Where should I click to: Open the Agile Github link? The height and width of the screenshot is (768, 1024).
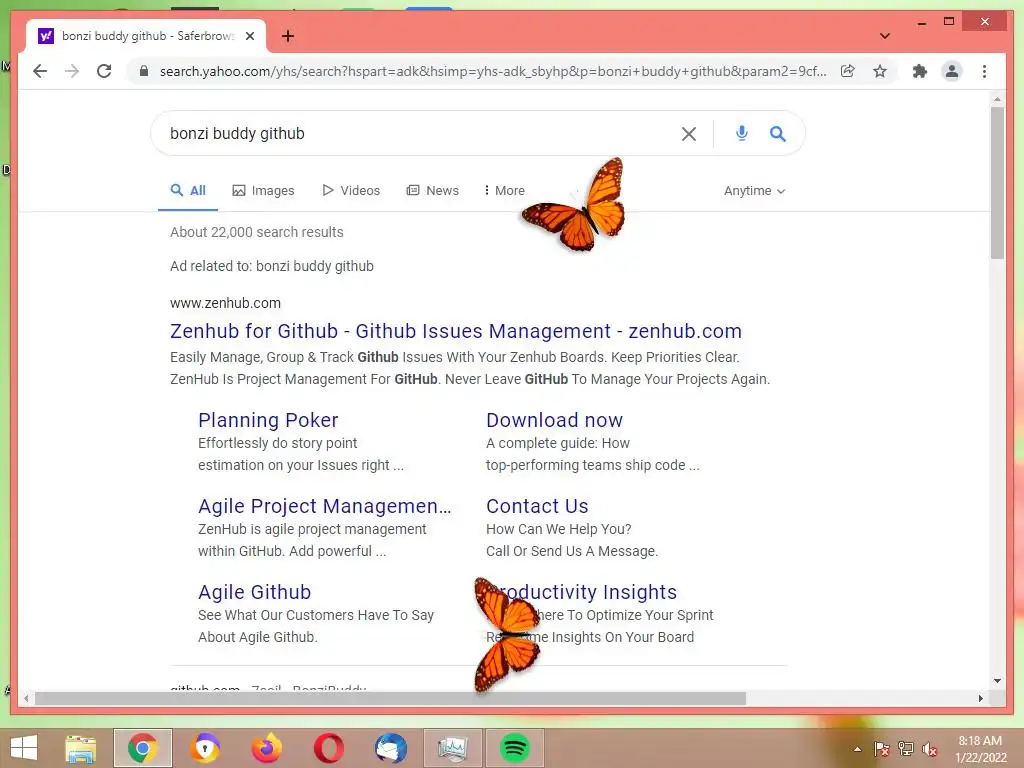pos(255,592)
